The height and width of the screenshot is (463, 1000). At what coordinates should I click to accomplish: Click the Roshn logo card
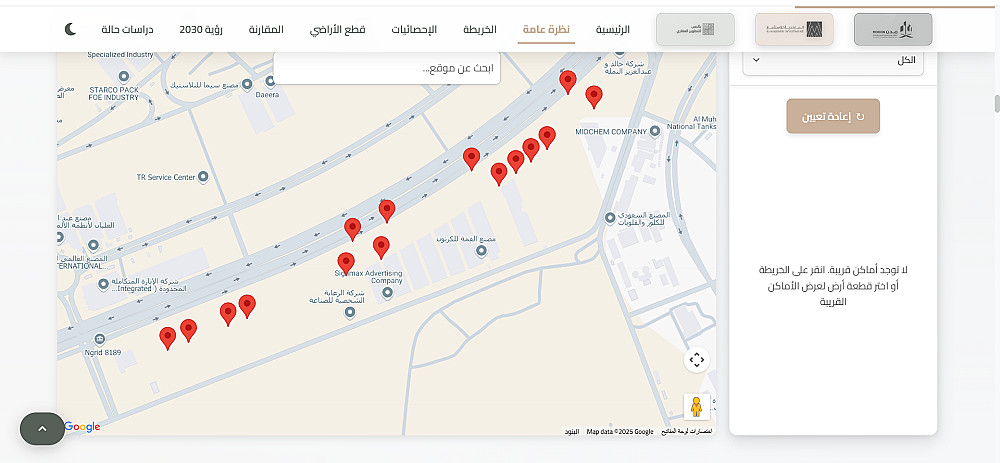(x=893, y=29)
